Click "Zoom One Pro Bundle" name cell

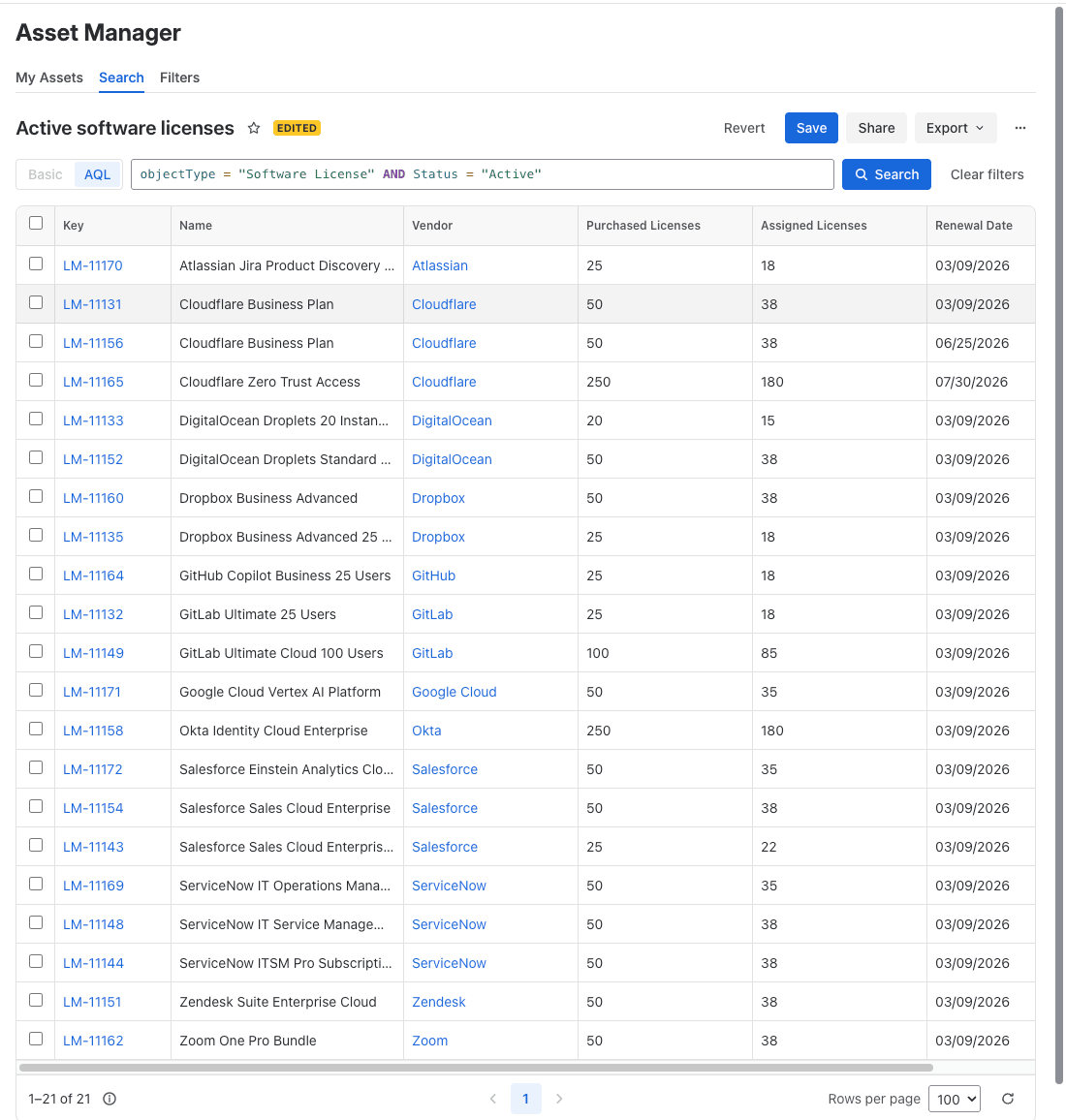[248, 1041]
